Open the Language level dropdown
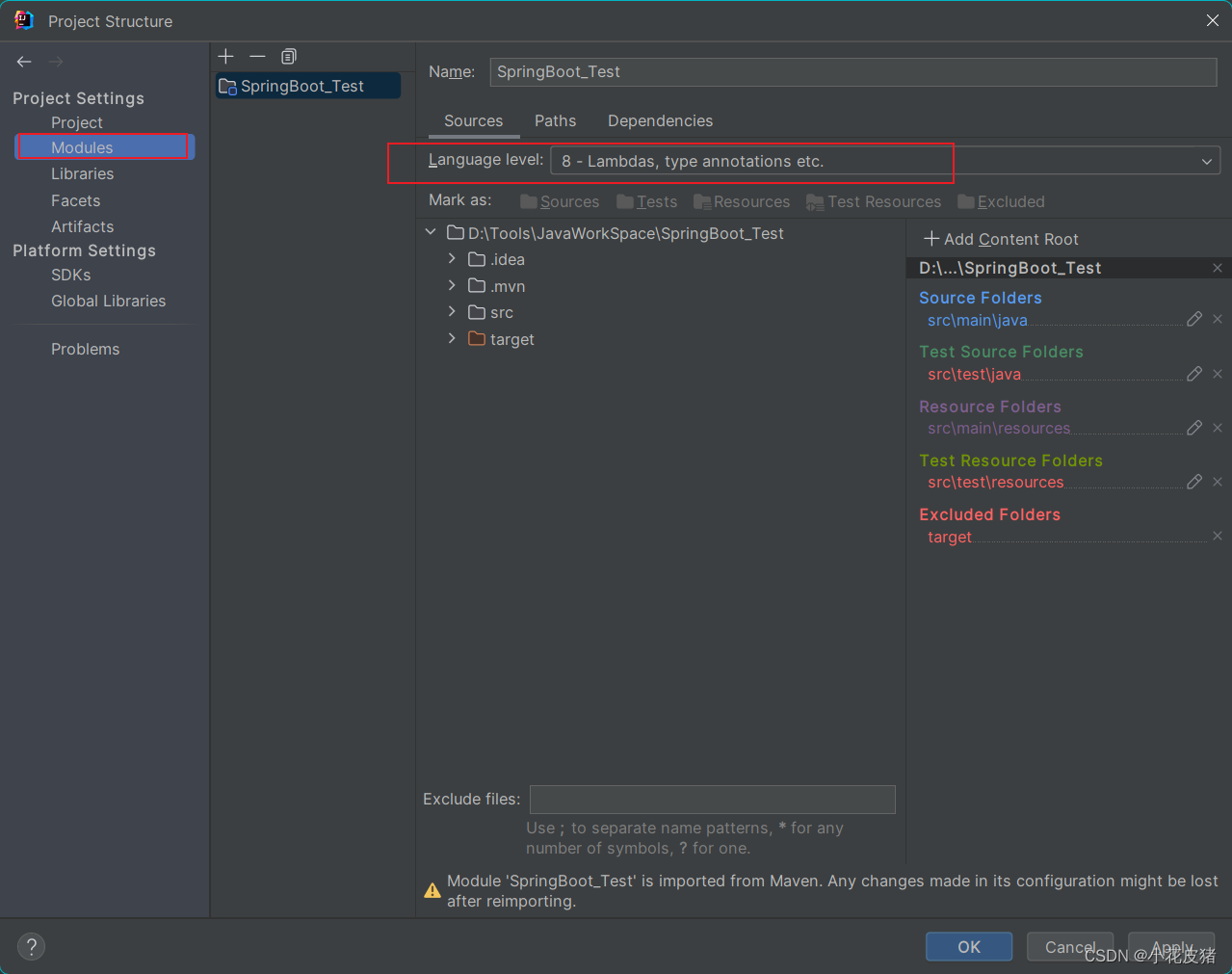Screen dimensions: 1232x974 (x=1206, y=161)
